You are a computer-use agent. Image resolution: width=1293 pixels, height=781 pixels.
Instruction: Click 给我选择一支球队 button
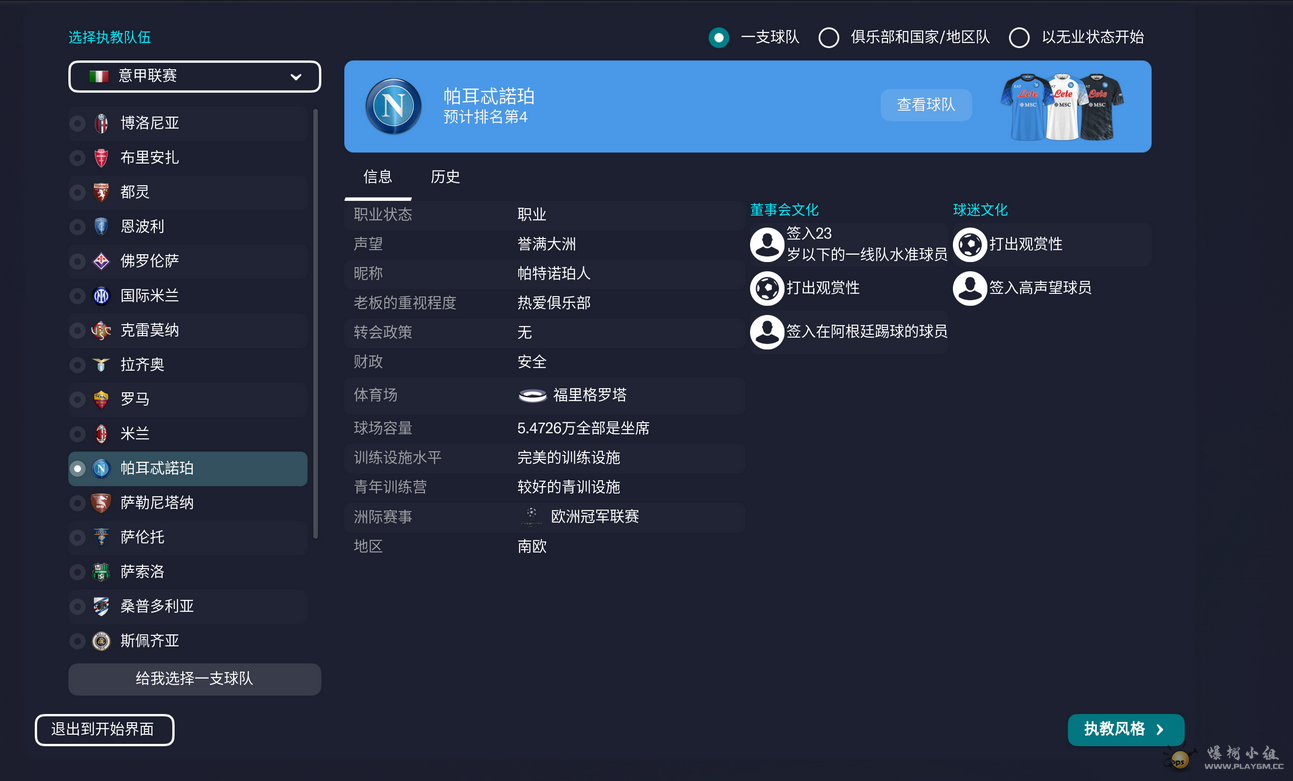coord(194,679)
